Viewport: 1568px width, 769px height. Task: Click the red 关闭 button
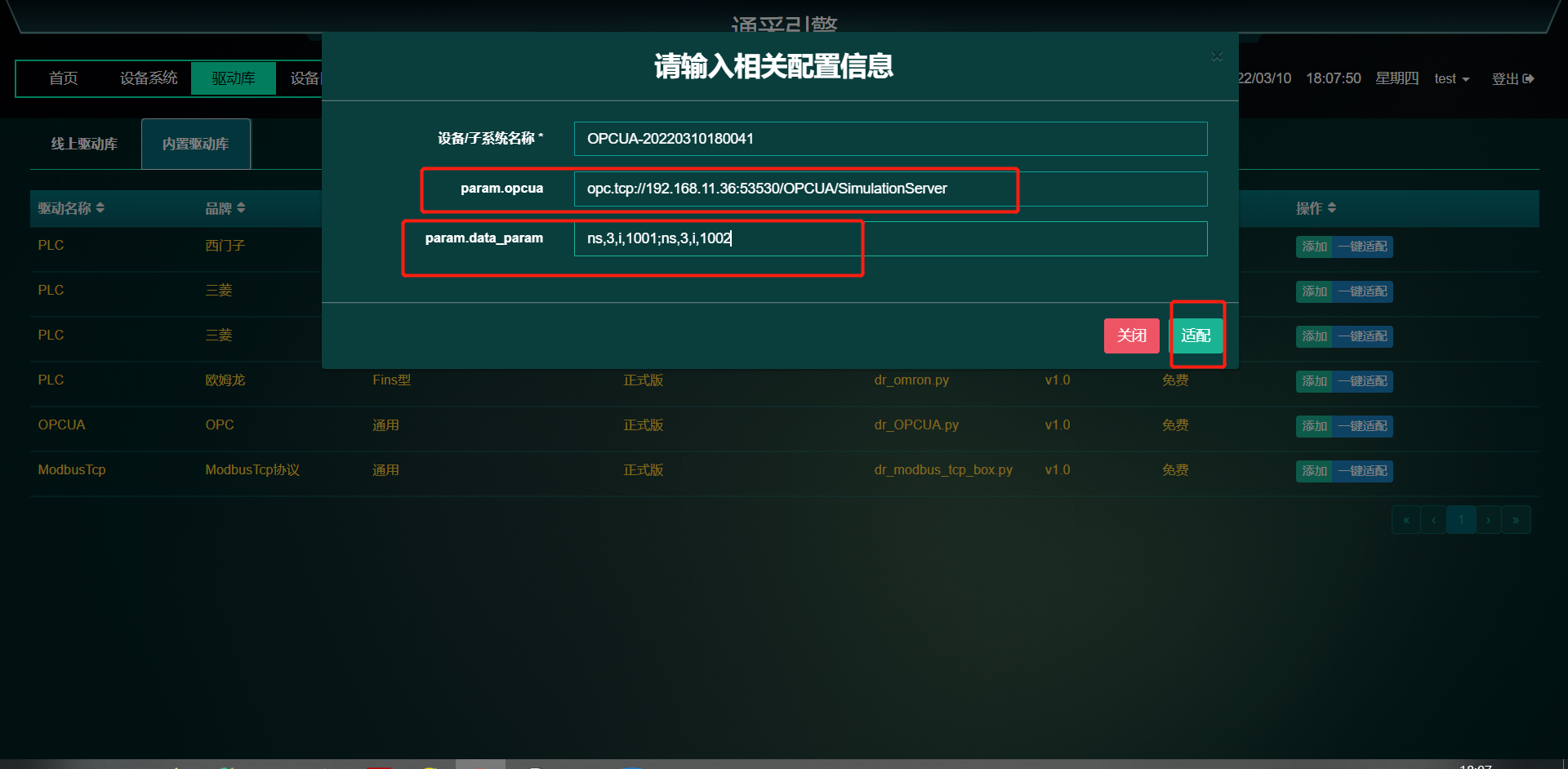[x=1132, y=336]
